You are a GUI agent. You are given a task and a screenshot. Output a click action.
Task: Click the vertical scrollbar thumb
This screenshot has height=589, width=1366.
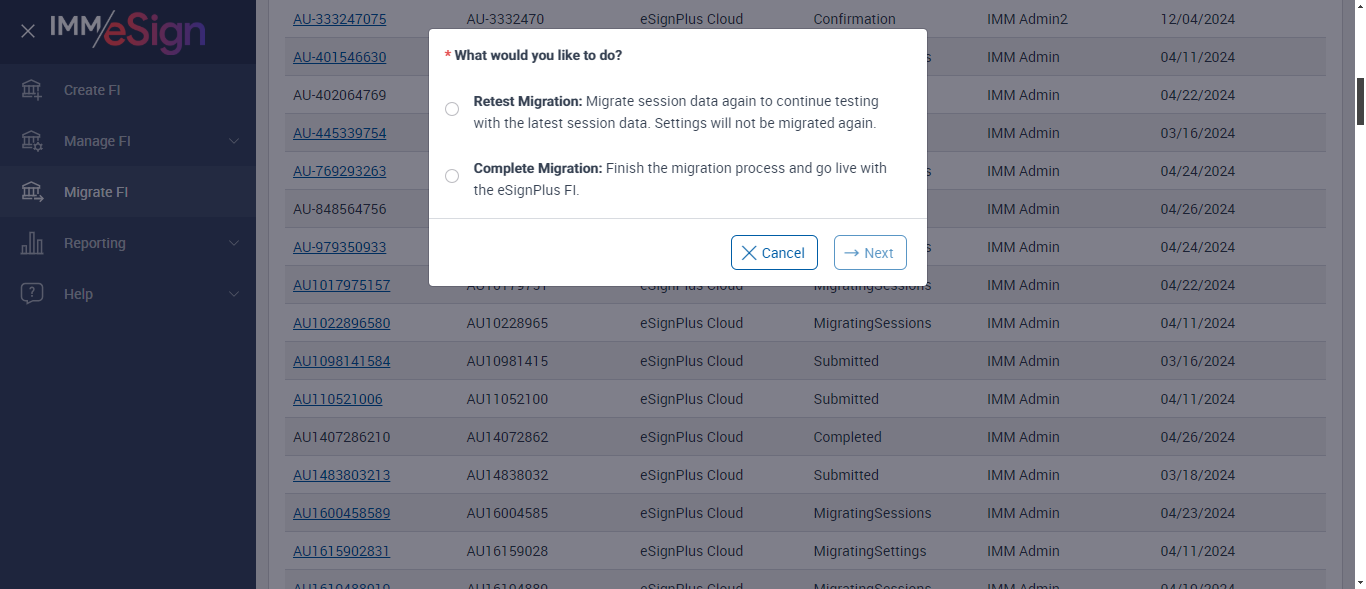click(x=1360, y=100)
